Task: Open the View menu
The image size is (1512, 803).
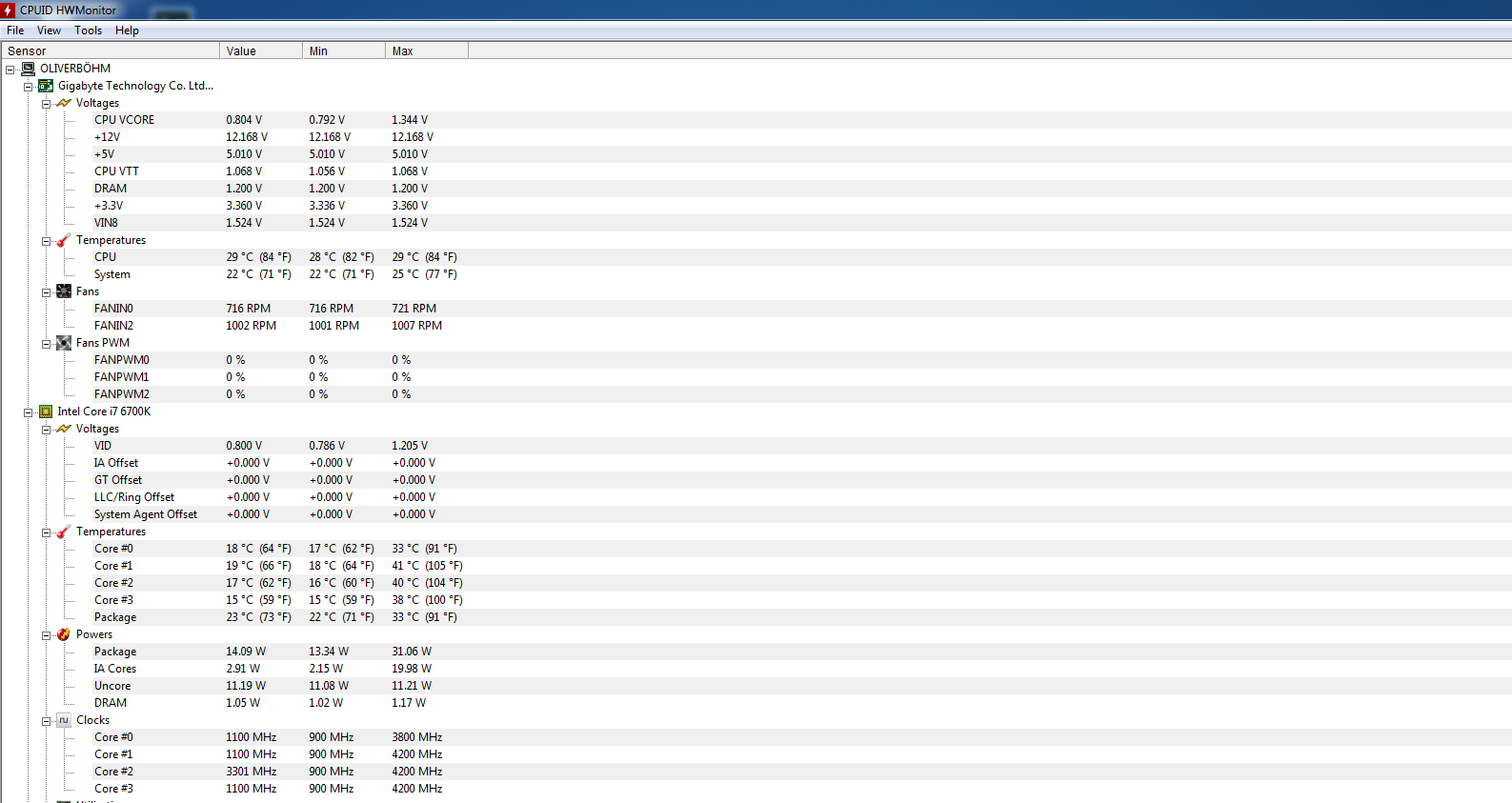Action: pos(49,30)
